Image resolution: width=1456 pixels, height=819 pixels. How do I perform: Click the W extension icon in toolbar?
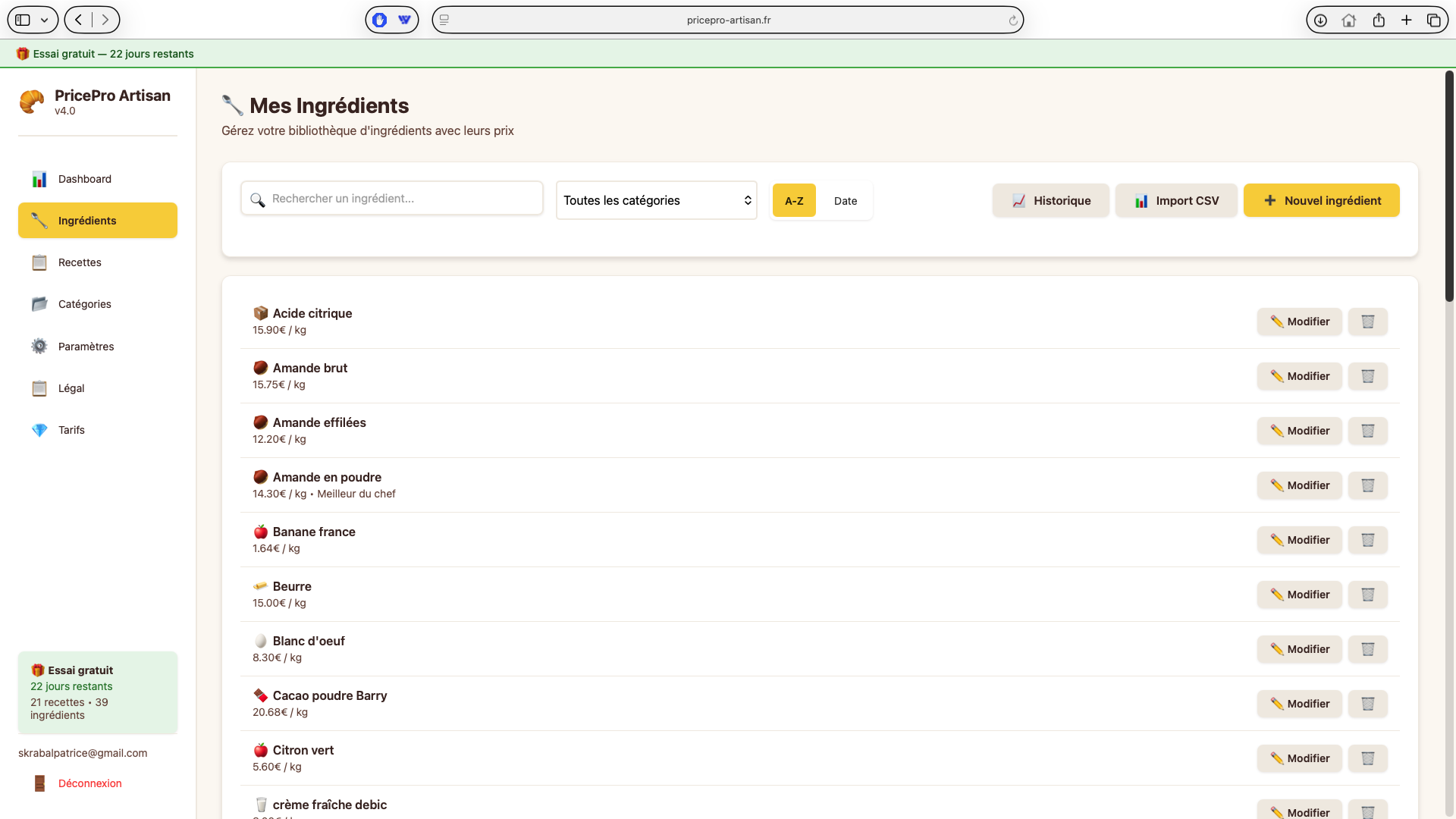click(x=404, y=20)
